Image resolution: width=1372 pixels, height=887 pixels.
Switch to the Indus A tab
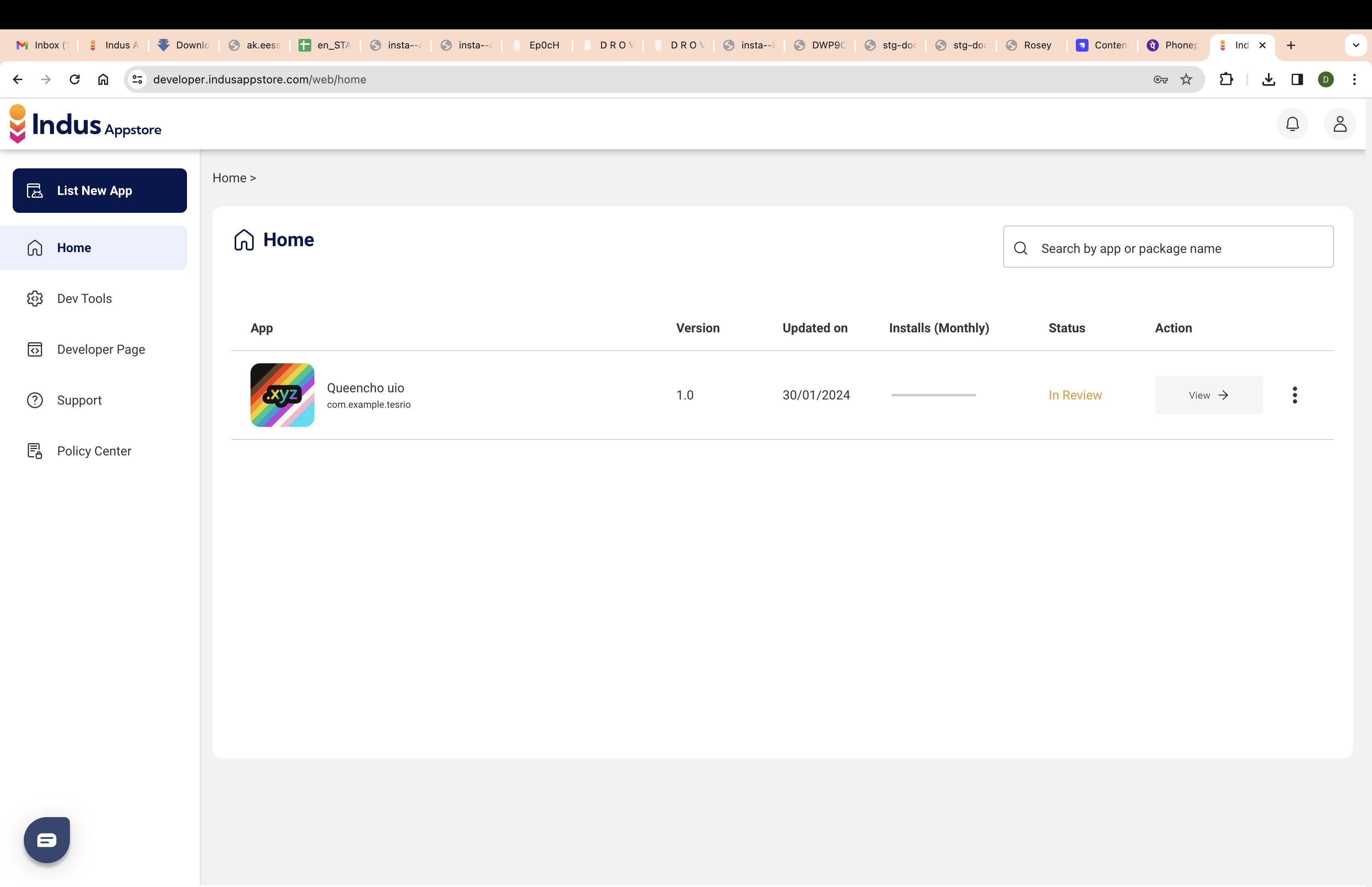tap(114, 45)
